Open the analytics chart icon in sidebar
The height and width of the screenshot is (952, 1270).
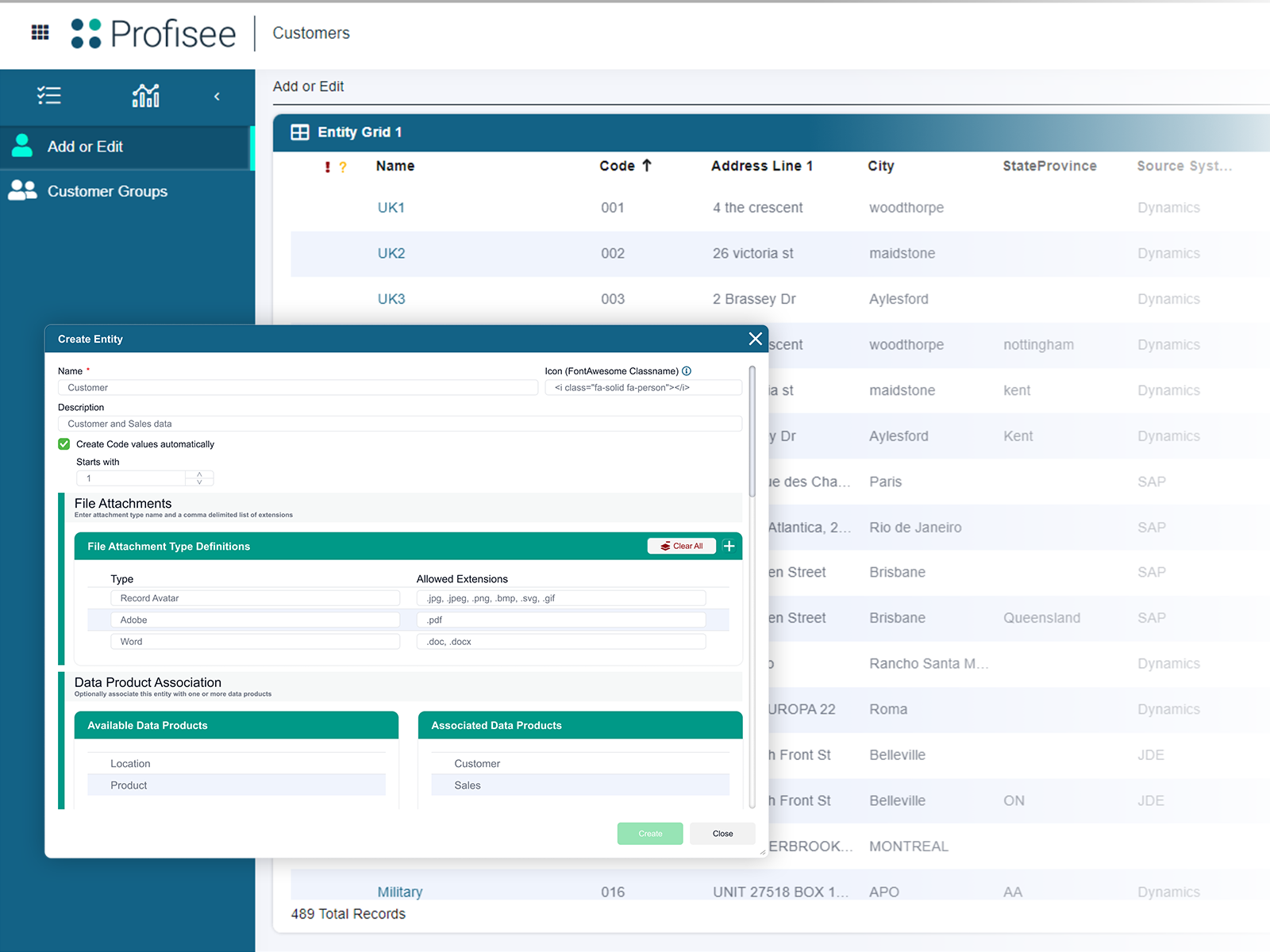tap(145, 96)
